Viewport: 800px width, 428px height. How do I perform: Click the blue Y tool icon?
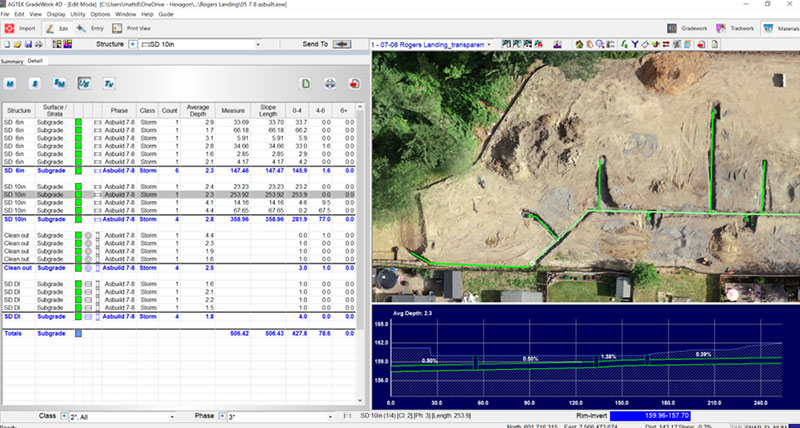635,44
